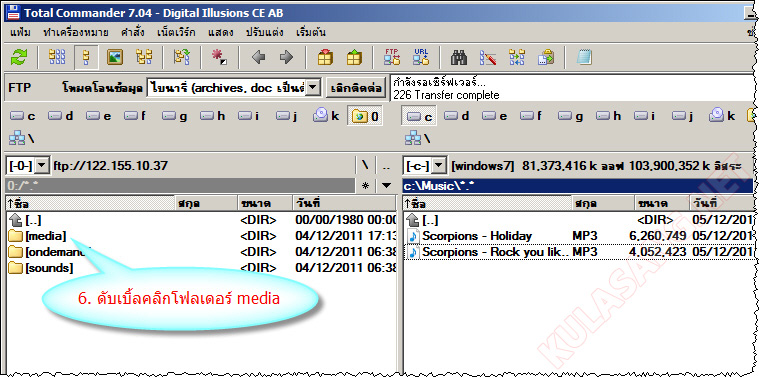
Task: Select drive c in the left panel
Action: (x=23, y=116)
